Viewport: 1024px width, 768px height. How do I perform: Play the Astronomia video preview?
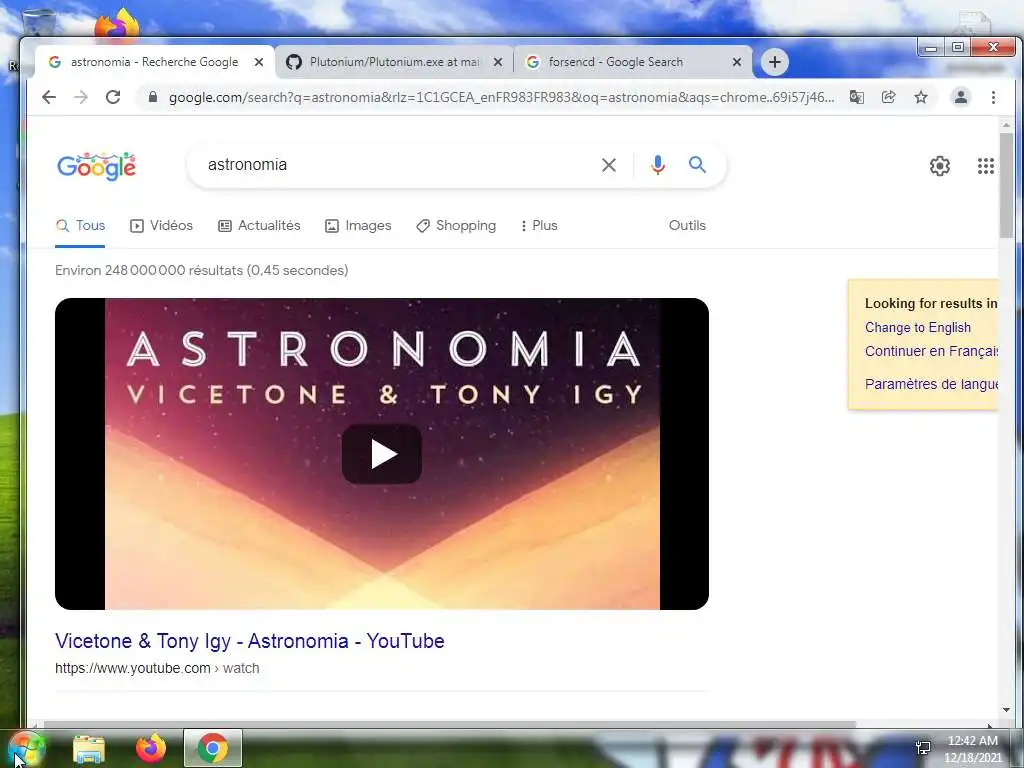tap(382, 455)
